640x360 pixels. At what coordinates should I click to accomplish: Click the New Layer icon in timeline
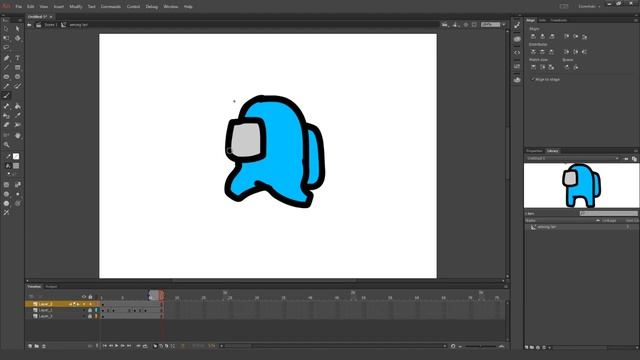click(30, 346)
